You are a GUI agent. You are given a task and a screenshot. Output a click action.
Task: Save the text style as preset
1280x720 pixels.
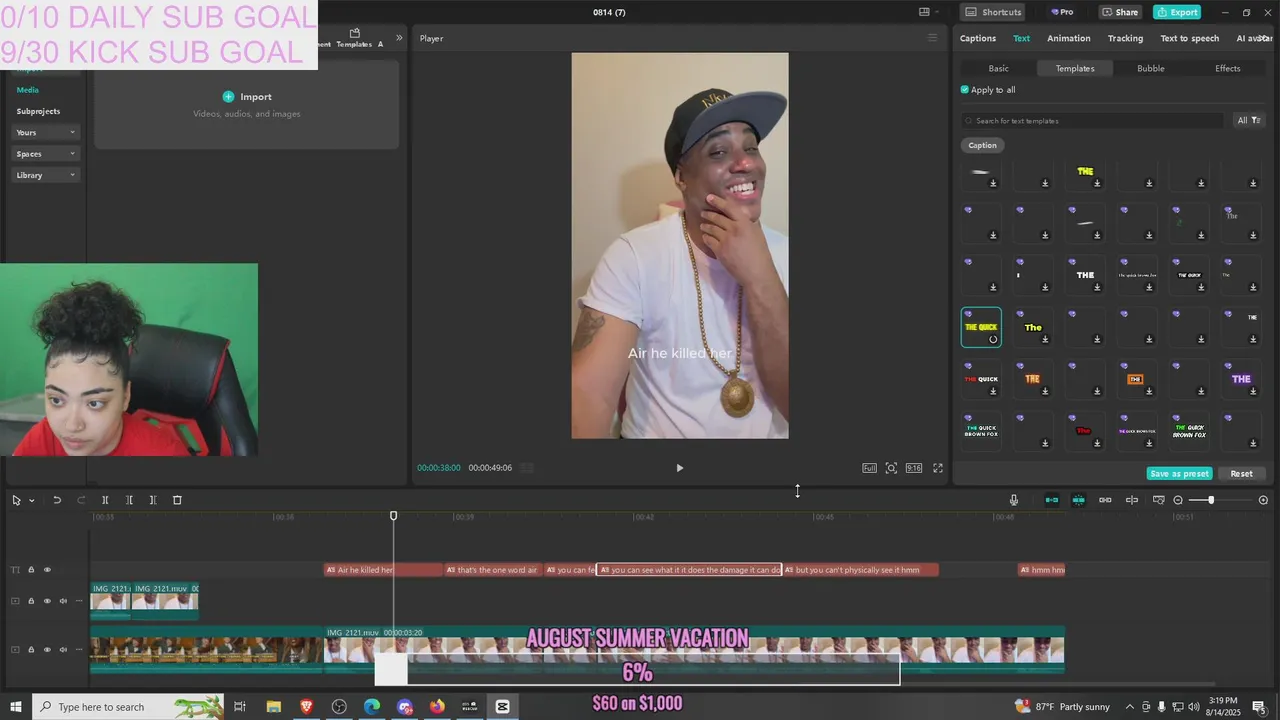pyautogui.click(x=1180, y=474)
